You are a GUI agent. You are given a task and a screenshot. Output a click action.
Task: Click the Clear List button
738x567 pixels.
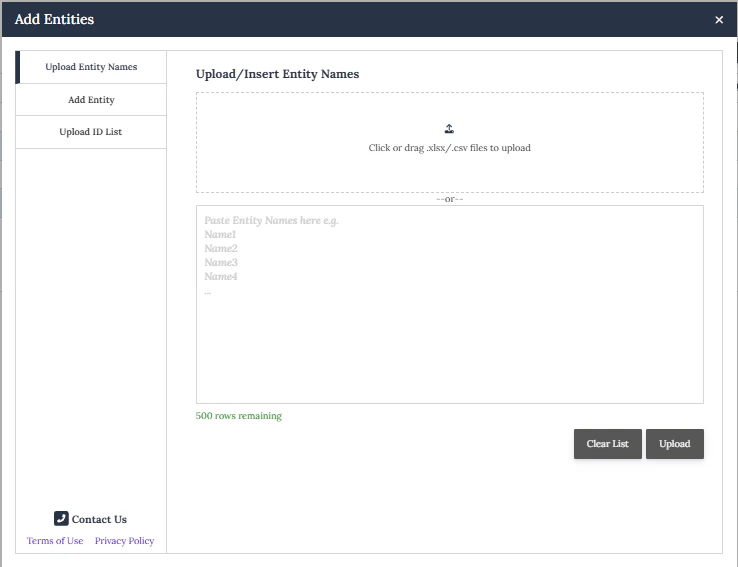607,444
